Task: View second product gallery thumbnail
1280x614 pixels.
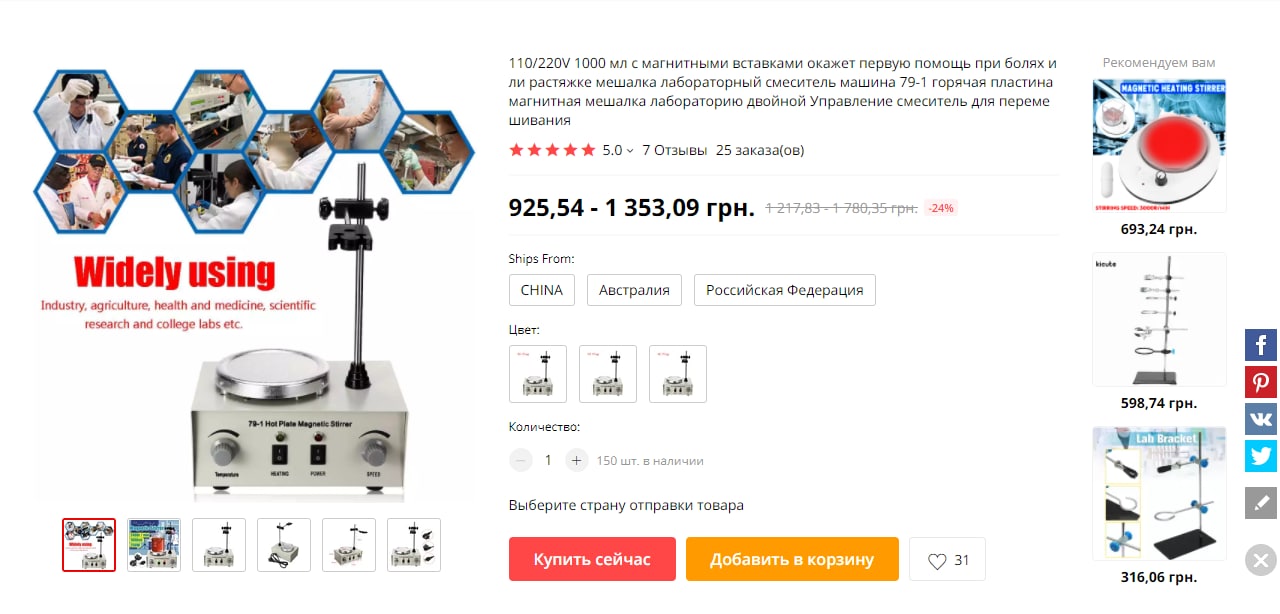Action: [154, 545]
